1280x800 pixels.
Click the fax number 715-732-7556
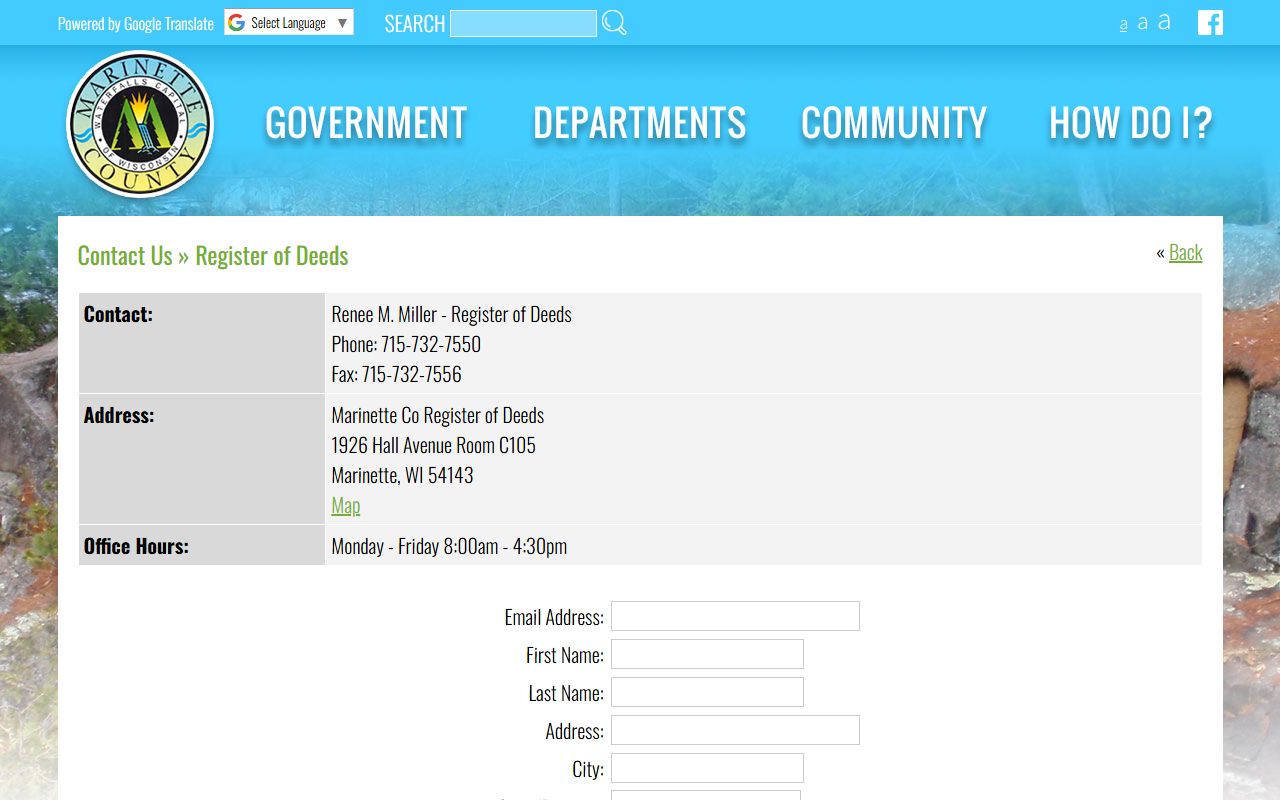click(412, 374)
